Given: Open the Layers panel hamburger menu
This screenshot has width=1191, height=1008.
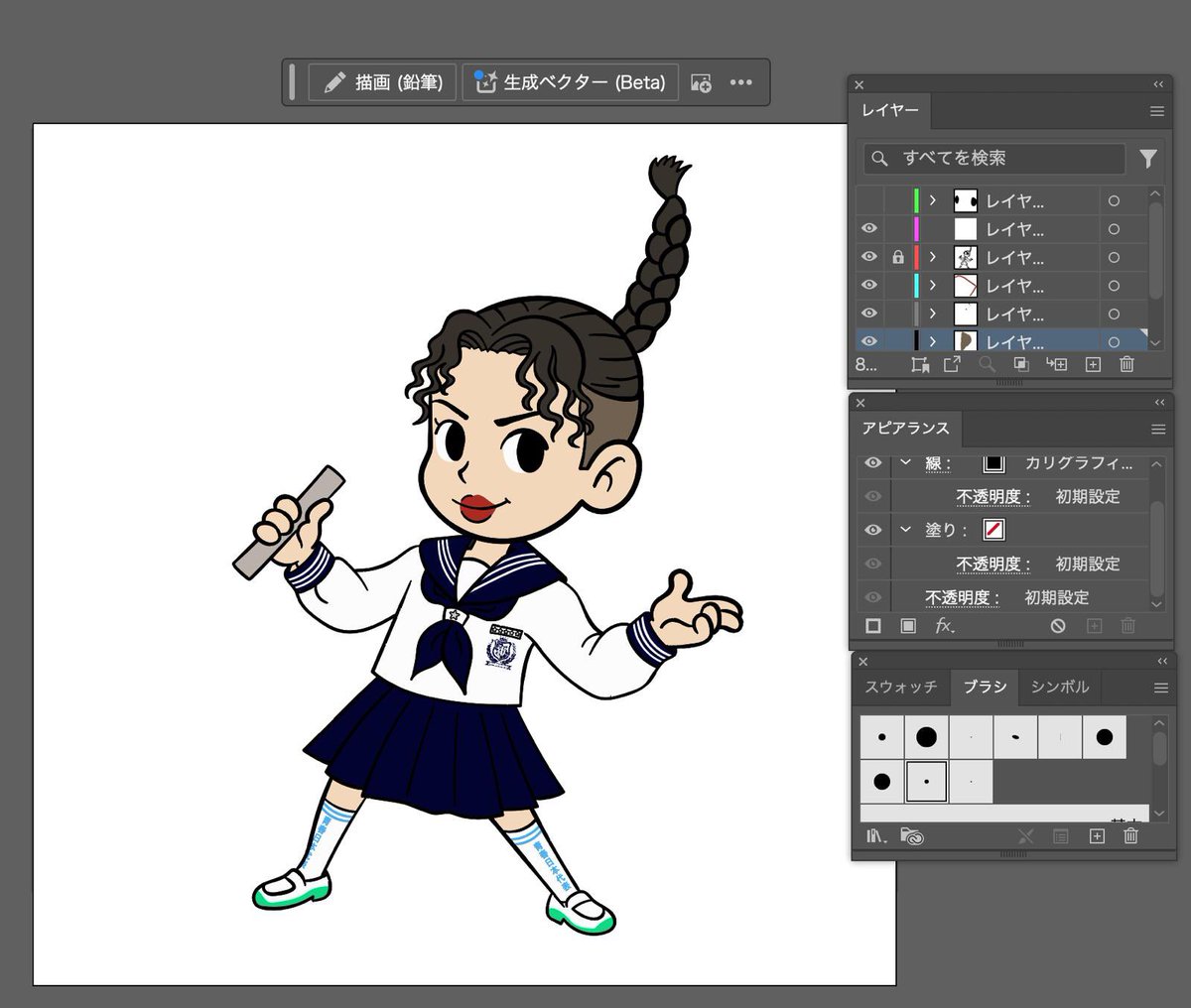Looking at the screenshot, I should (1157, 111).
